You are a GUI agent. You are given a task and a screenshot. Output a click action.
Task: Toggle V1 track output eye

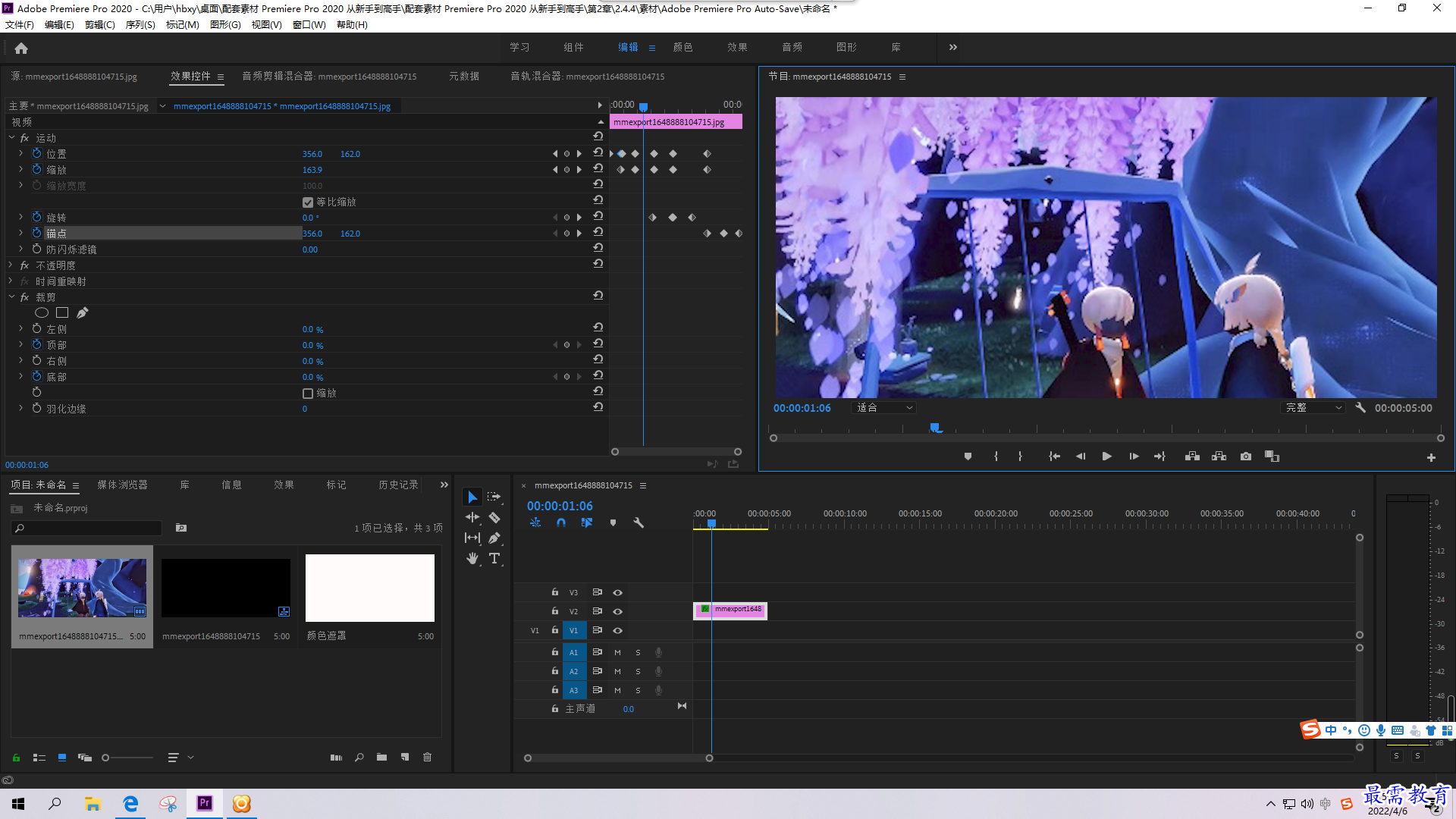[618, 630]
